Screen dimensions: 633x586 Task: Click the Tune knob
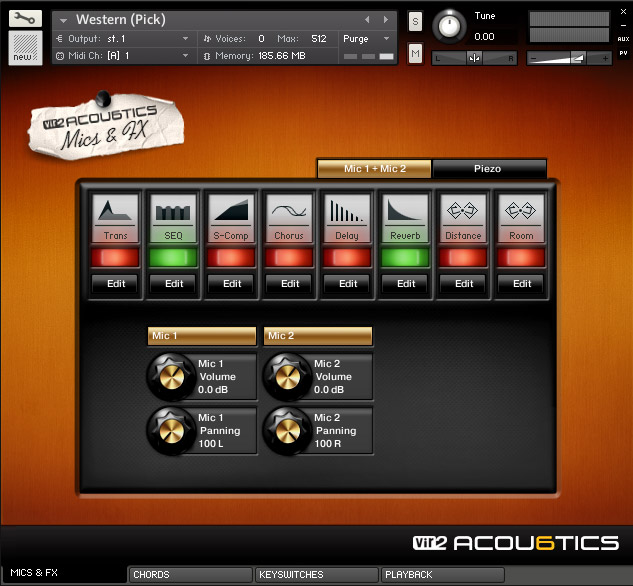click(452, 25)
